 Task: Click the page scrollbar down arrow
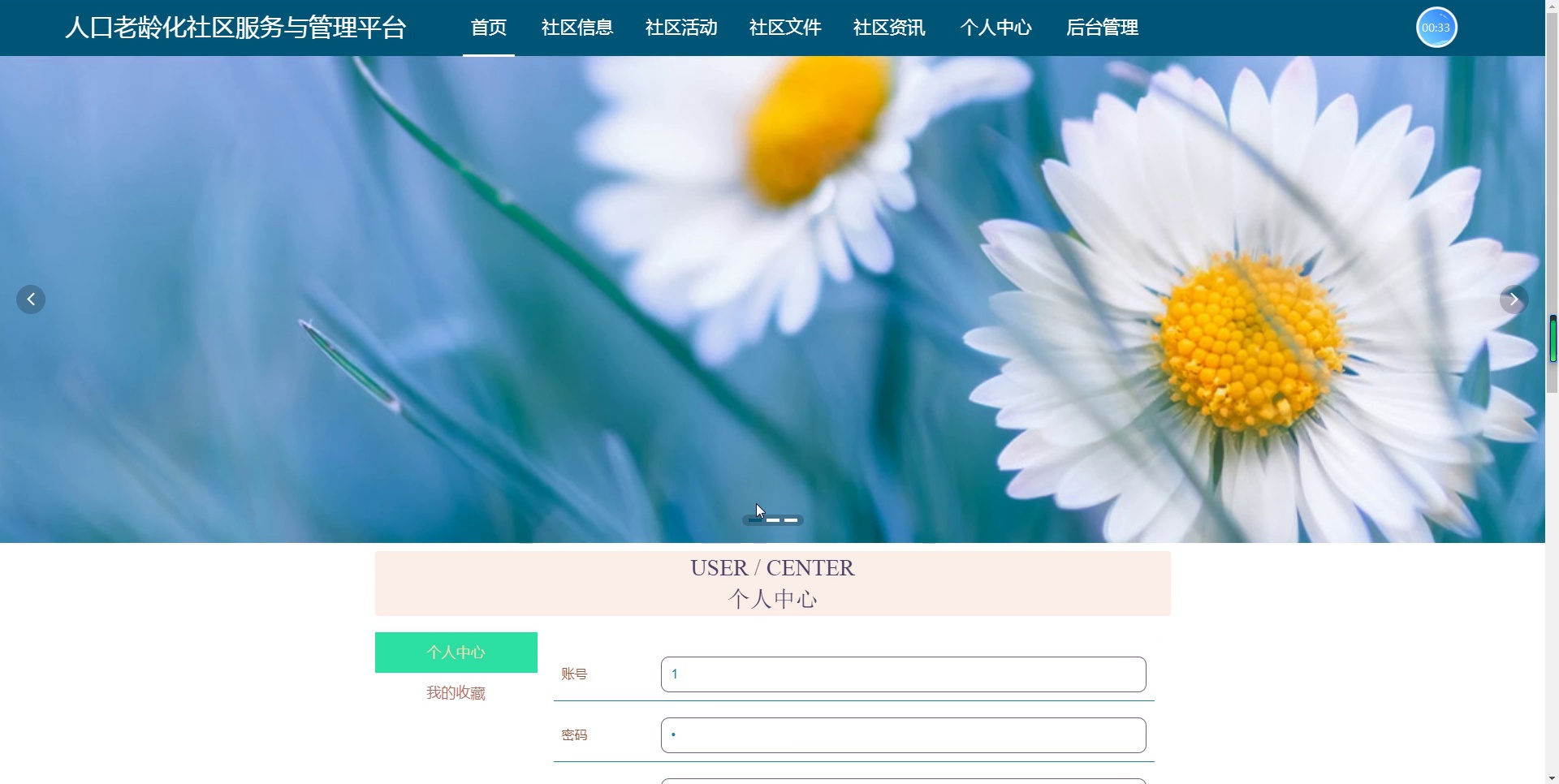point(1552,778)
